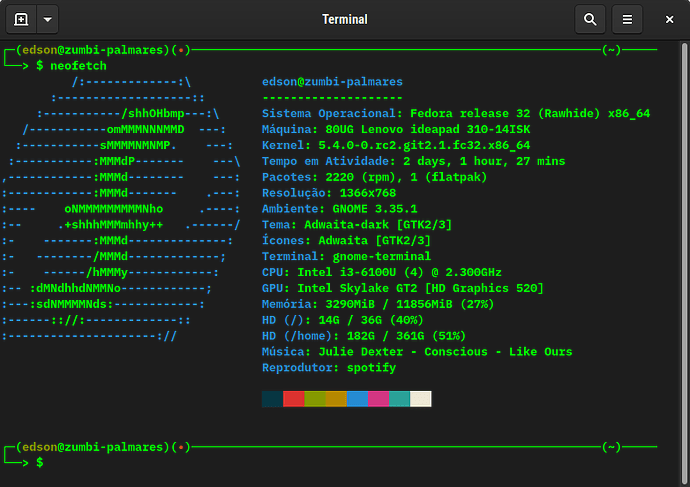Expand the new tab dropdown arrow
The height and width of the screenshot is (487, 690).
(48, 19)
